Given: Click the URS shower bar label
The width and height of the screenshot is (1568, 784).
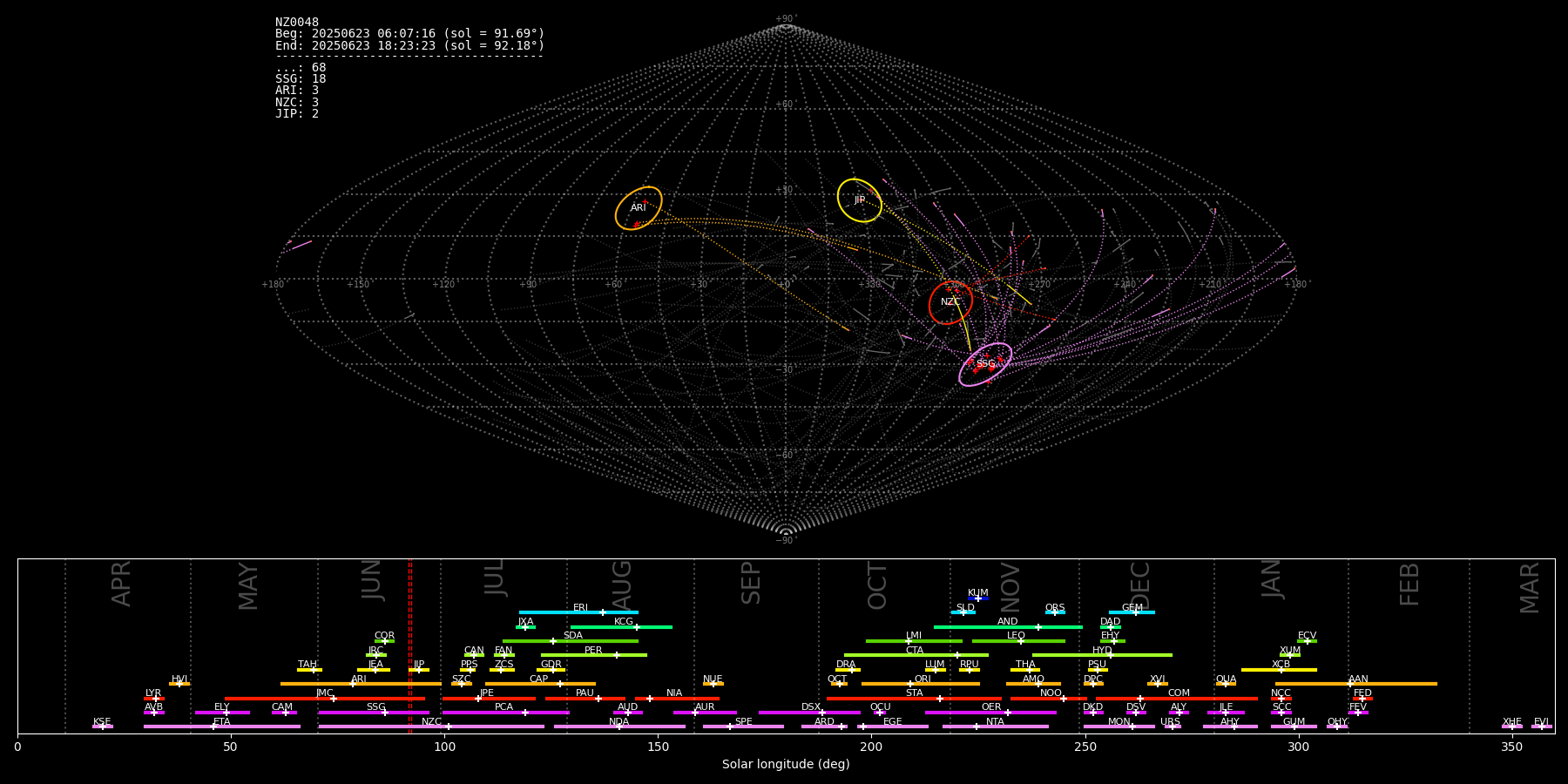Looking at the screenshot, I should coord(1170,722).
